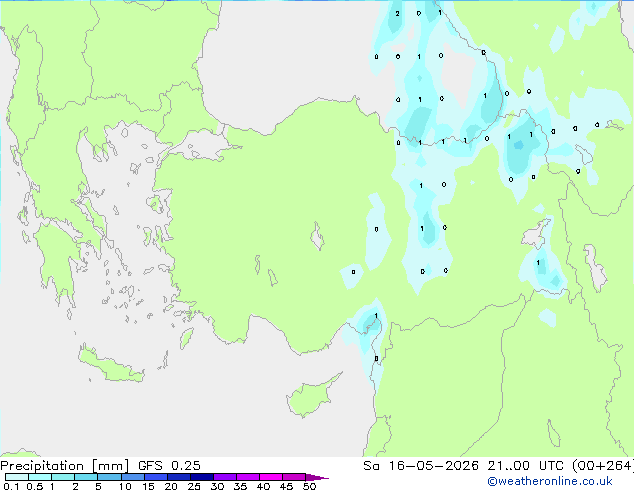
Task: Open the weatheronline.co.uk copyright link
Action: tap(550, 481)
